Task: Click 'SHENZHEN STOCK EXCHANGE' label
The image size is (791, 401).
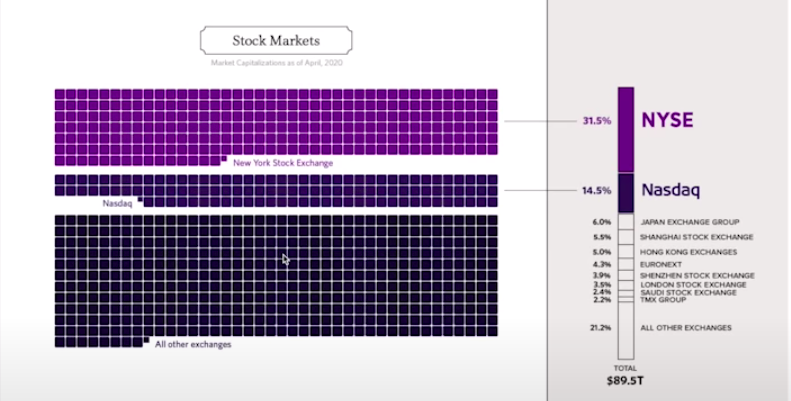Action: coord(697,275)
